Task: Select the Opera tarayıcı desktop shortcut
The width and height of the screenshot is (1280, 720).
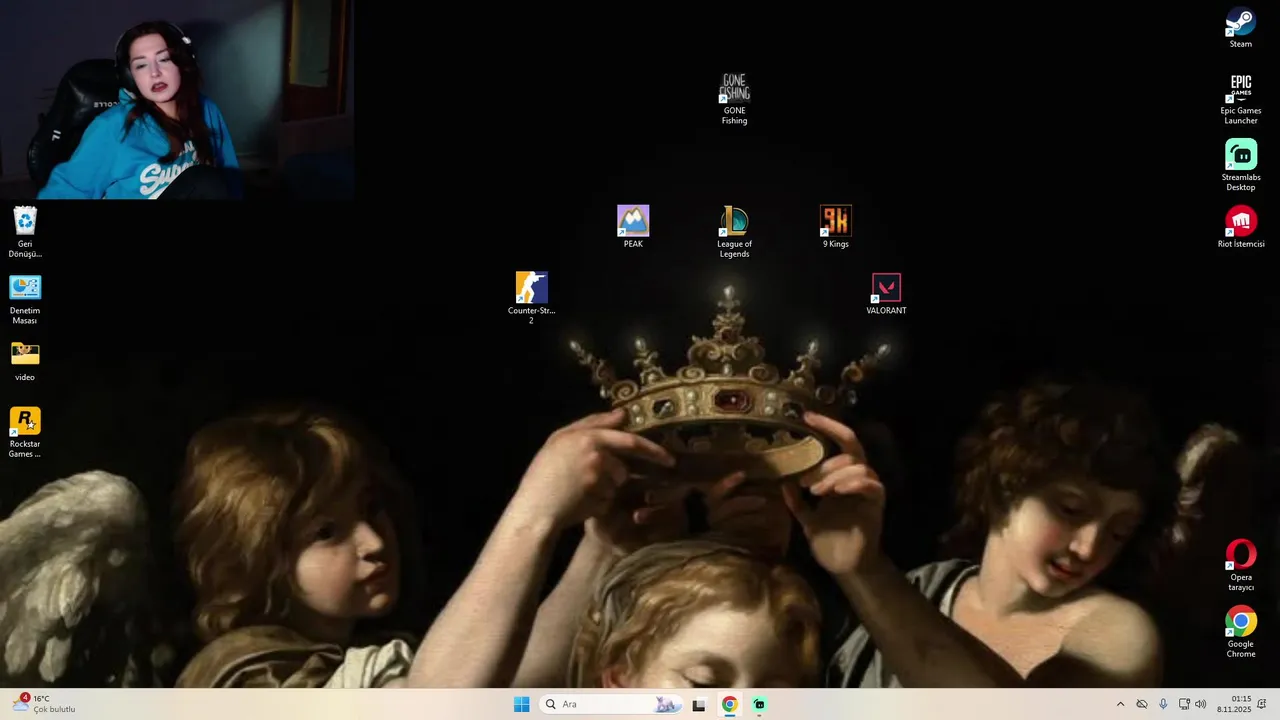Action: 1240,565
